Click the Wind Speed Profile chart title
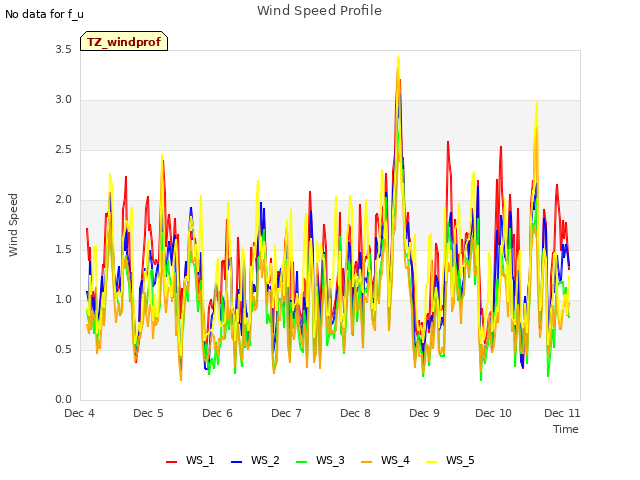 [319, 11]
